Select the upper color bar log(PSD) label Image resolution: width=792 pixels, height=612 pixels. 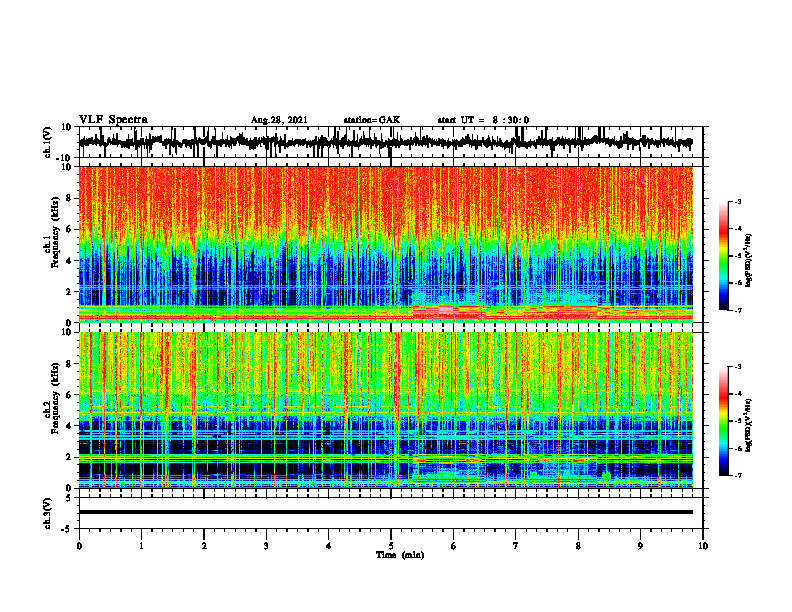coord(749,261)
